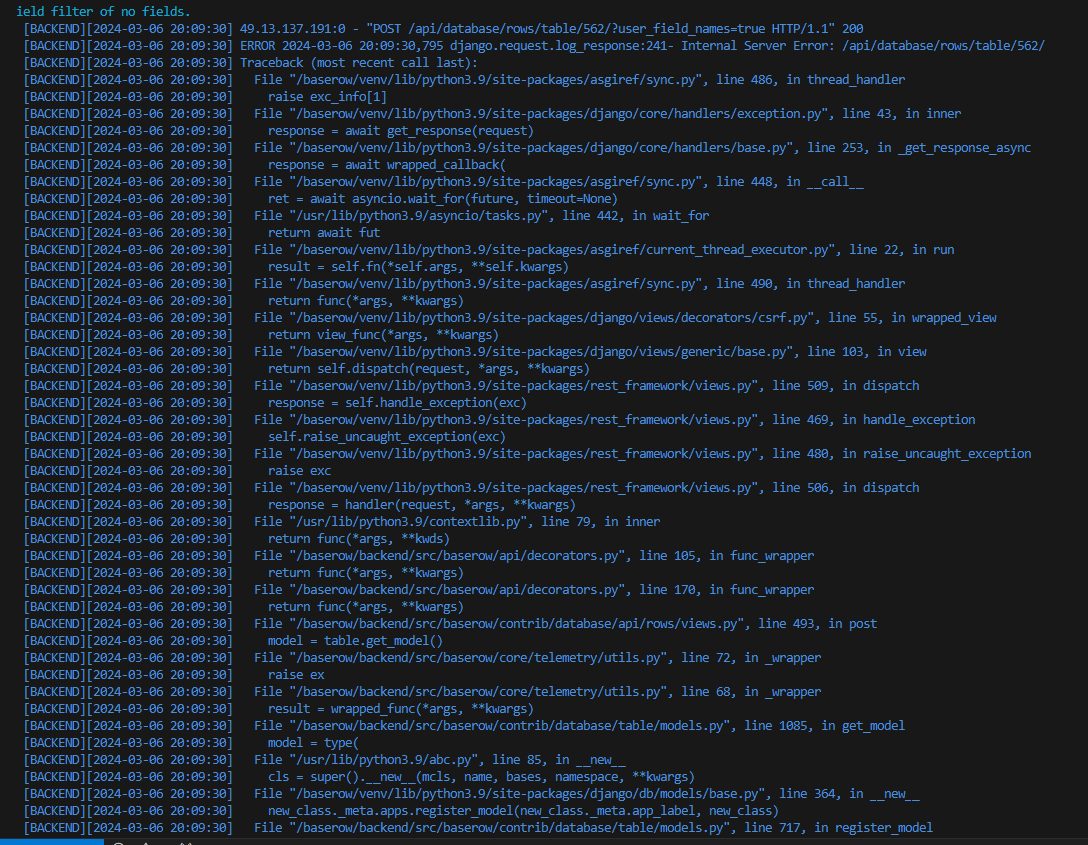Viewport: 1088px width, 845px height.
Task: Click "response = await get_response(request)" line
Action: (401, 130)
